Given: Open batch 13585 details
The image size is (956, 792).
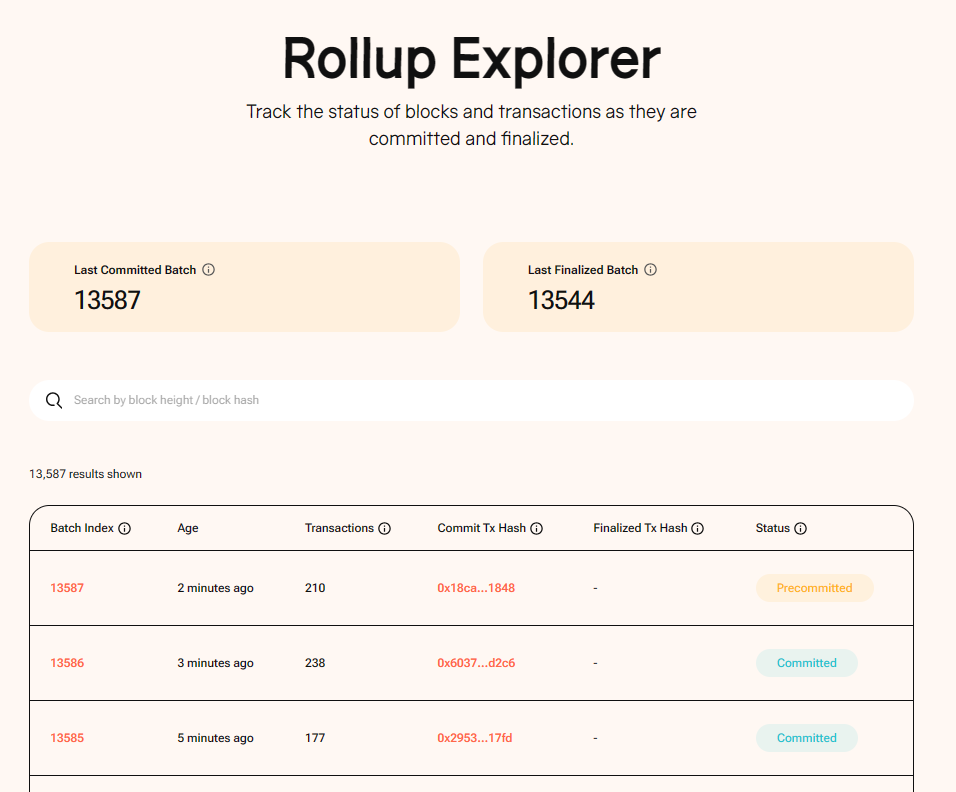Looking at the screenshot, I should pos(67,738).
